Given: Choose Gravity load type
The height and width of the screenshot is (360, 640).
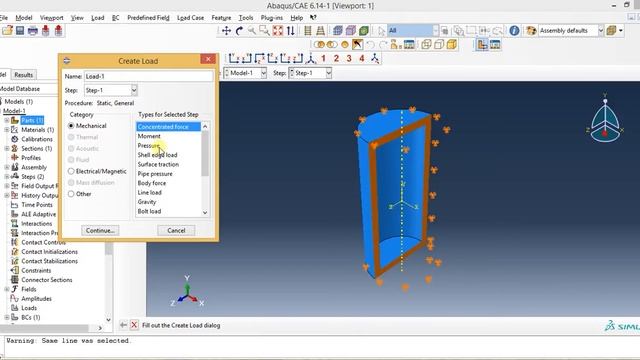Looking at the screenshot, I should (x=147, y=202).
